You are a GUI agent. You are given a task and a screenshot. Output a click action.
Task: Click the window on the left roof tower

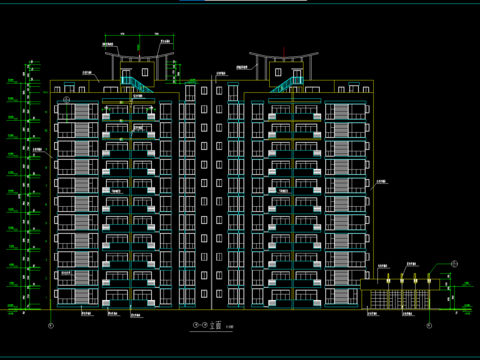click(x=145, y=72)
